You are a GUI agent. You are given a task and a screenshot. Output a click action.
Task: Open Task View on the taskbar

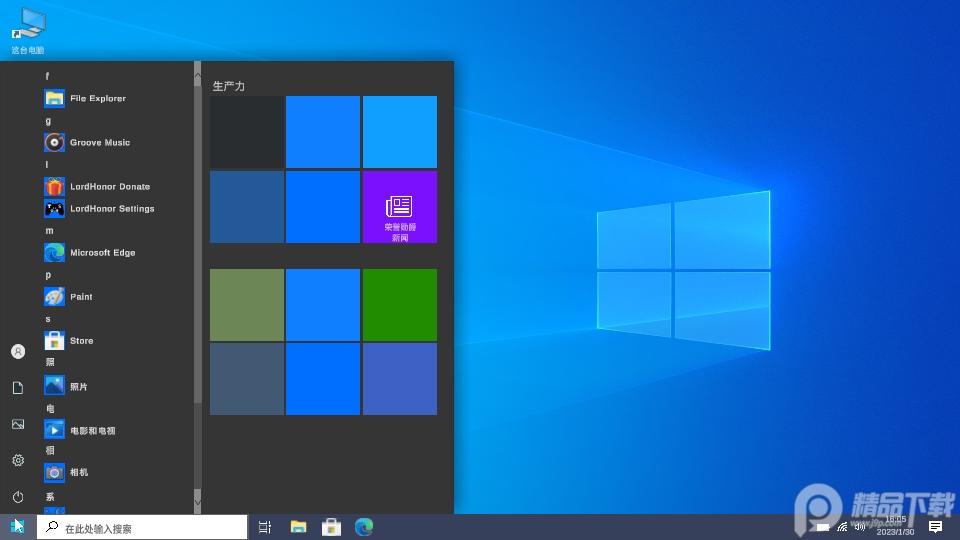coord(265,527)
